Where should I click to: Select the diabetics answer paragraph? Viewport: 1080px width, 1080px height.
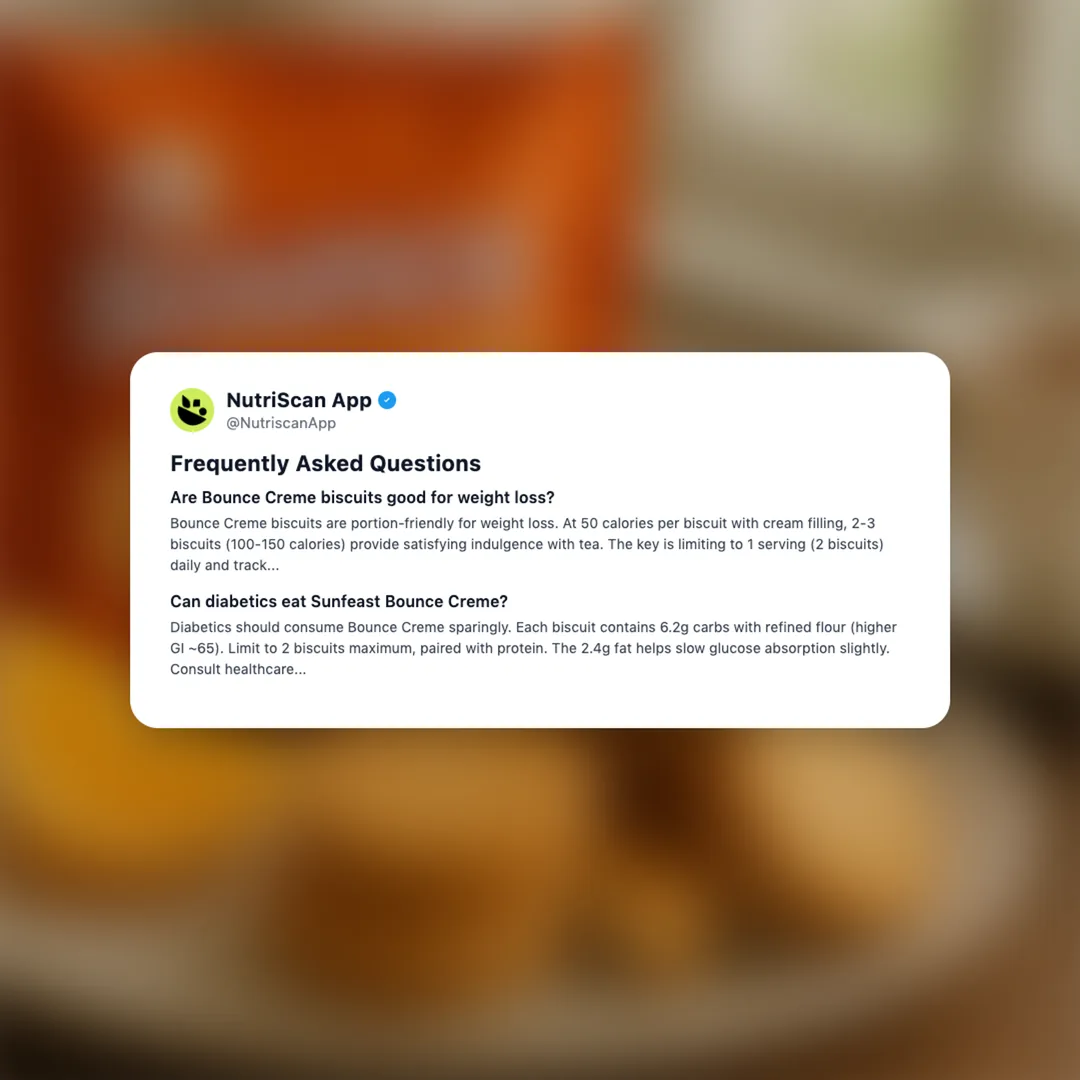[x=533, y=648]
